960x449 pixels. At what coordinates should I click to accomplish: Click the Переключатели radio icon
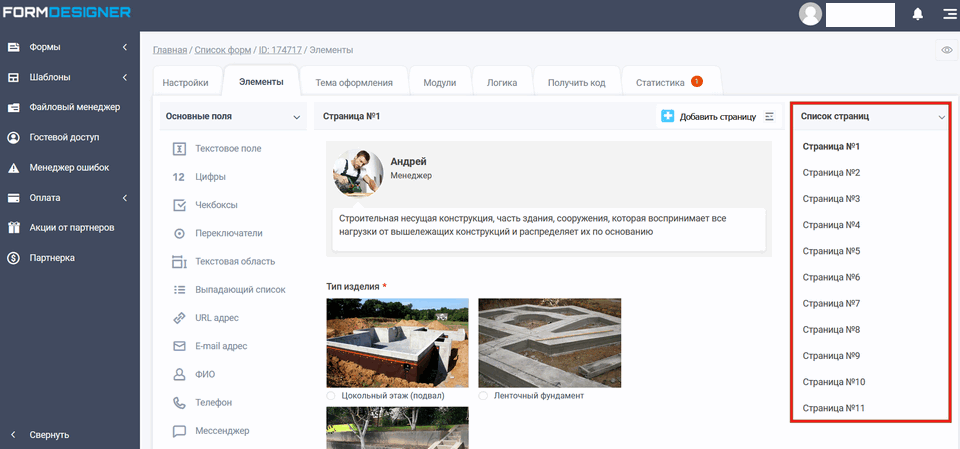point(179,233)
